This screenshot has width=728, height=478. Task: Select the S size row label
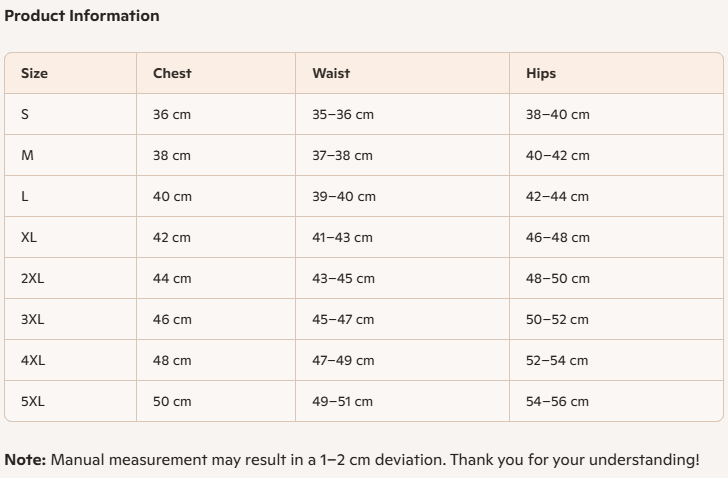pos(25,114)
